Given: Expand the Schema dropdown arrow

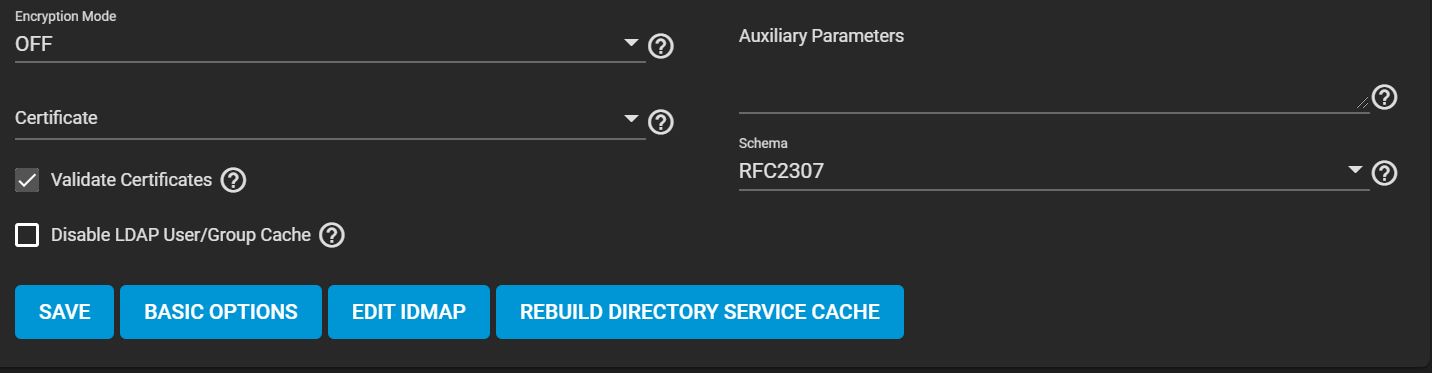Looking at the screenshot, I should tap(1355, 170).
